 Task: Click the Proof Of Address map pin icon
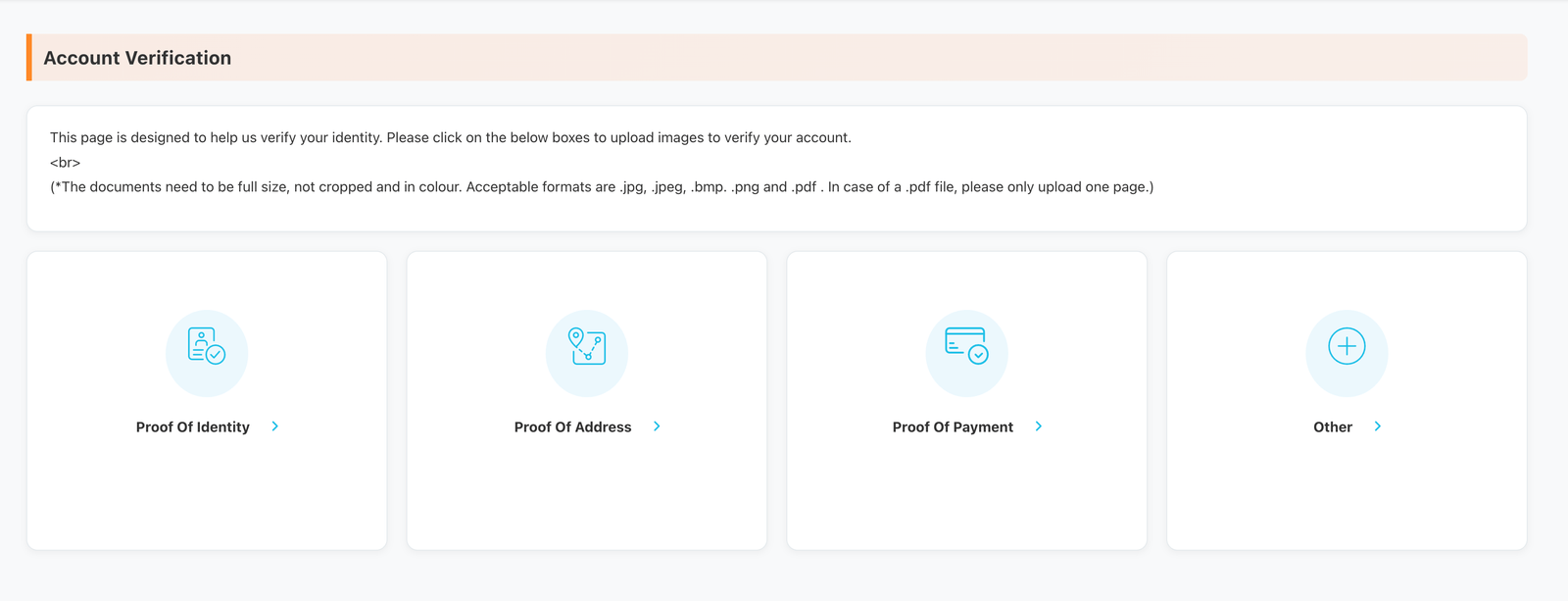(x=587, y=346)
